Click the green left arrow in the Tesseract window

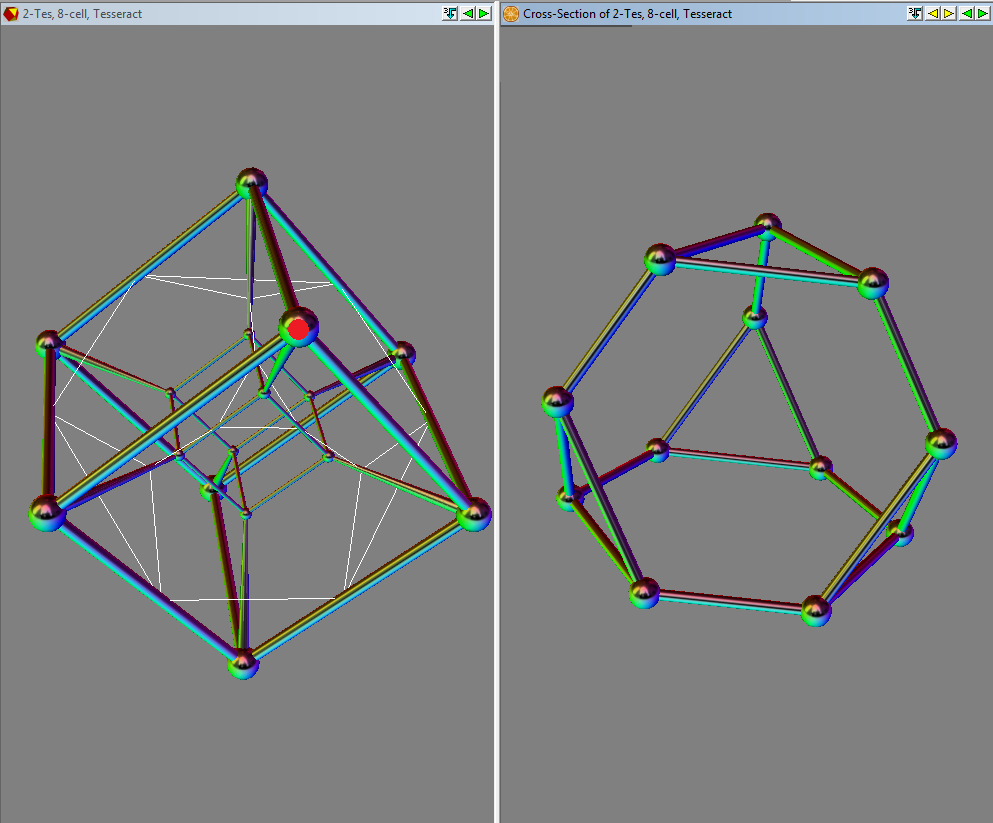[468, 13]
